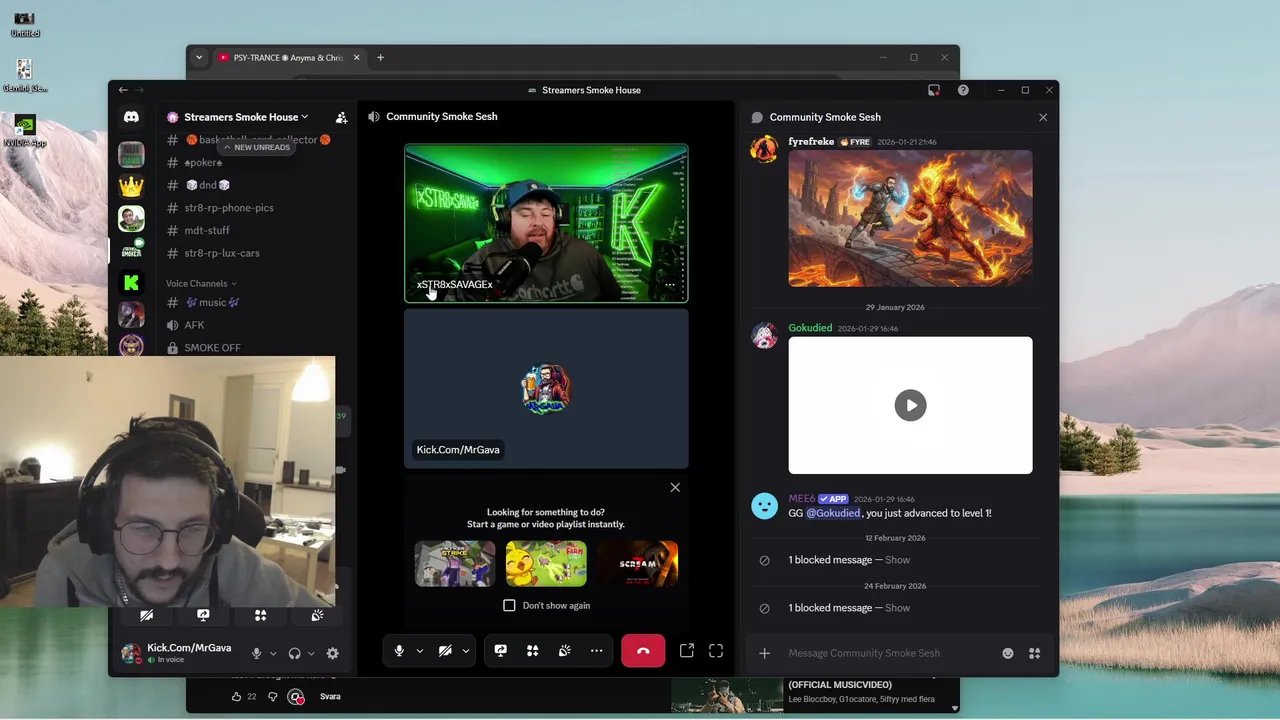
Task: Mute microphone in the user panel
Action: click(256, 653)
